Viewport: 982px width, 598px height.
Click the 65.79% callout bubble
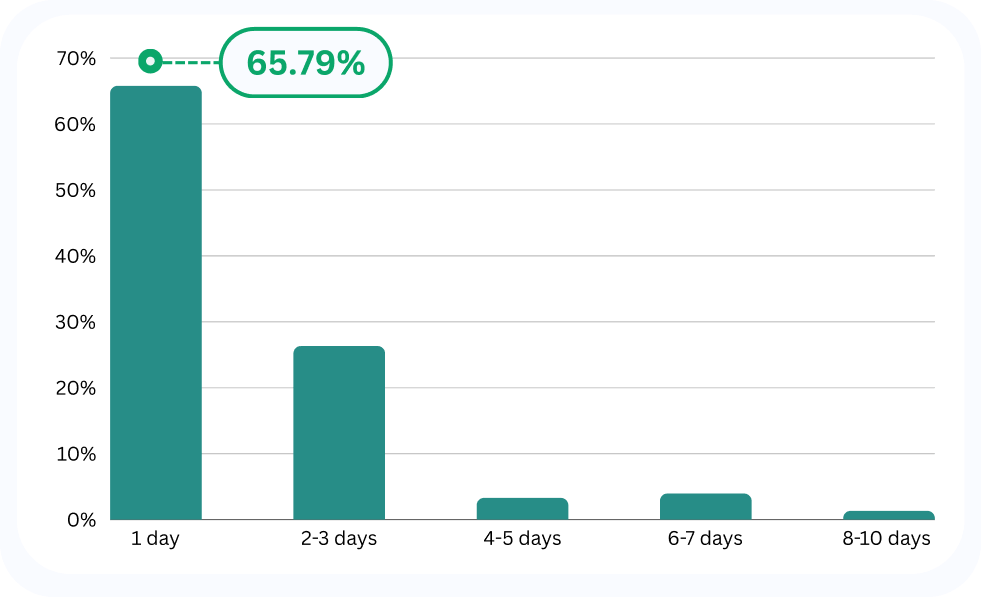click(306, 63)
